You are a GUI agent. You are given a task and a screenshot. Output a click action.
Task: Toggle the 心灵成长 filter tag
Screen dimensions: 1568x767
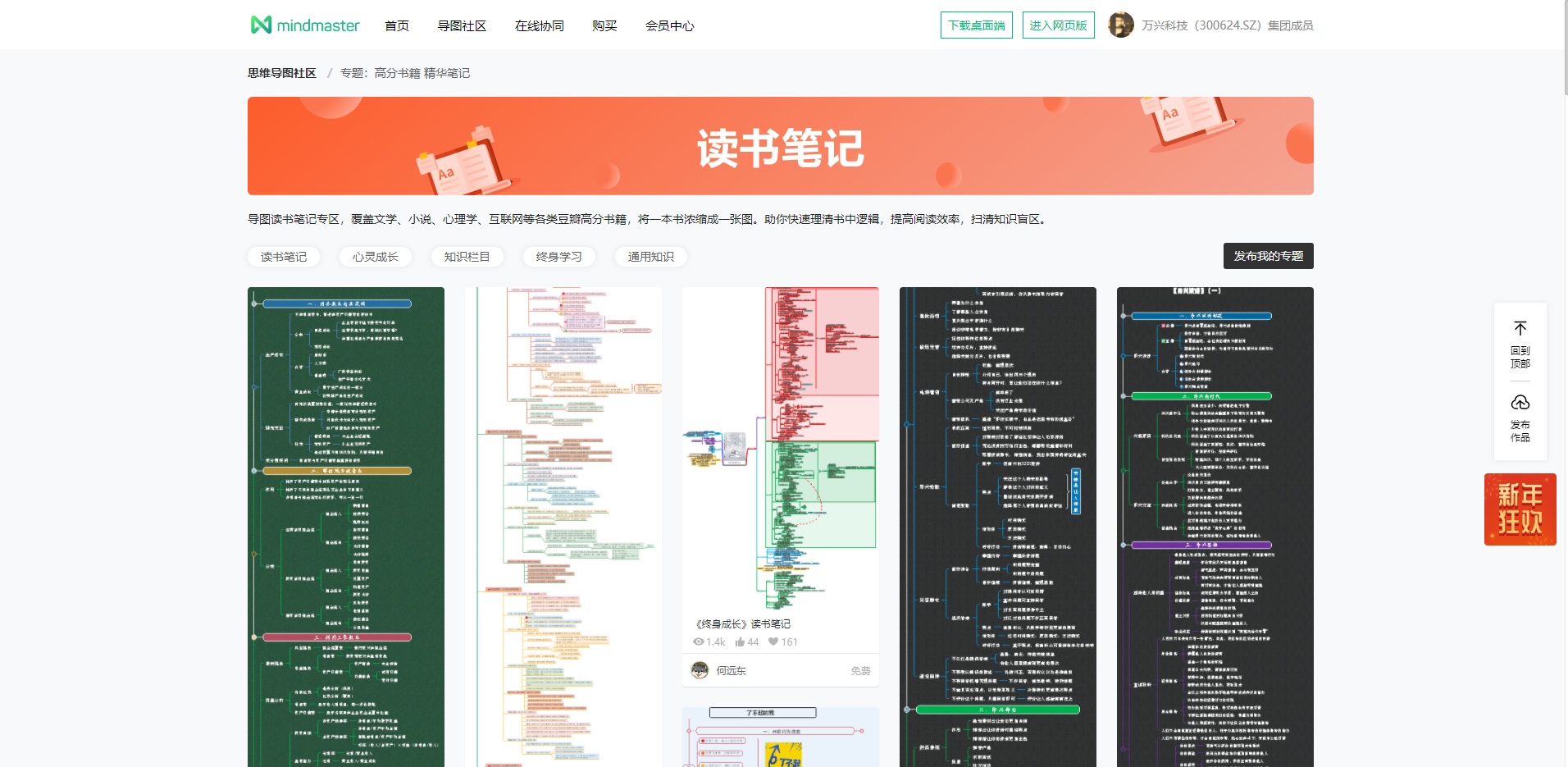tap(375, 256)
